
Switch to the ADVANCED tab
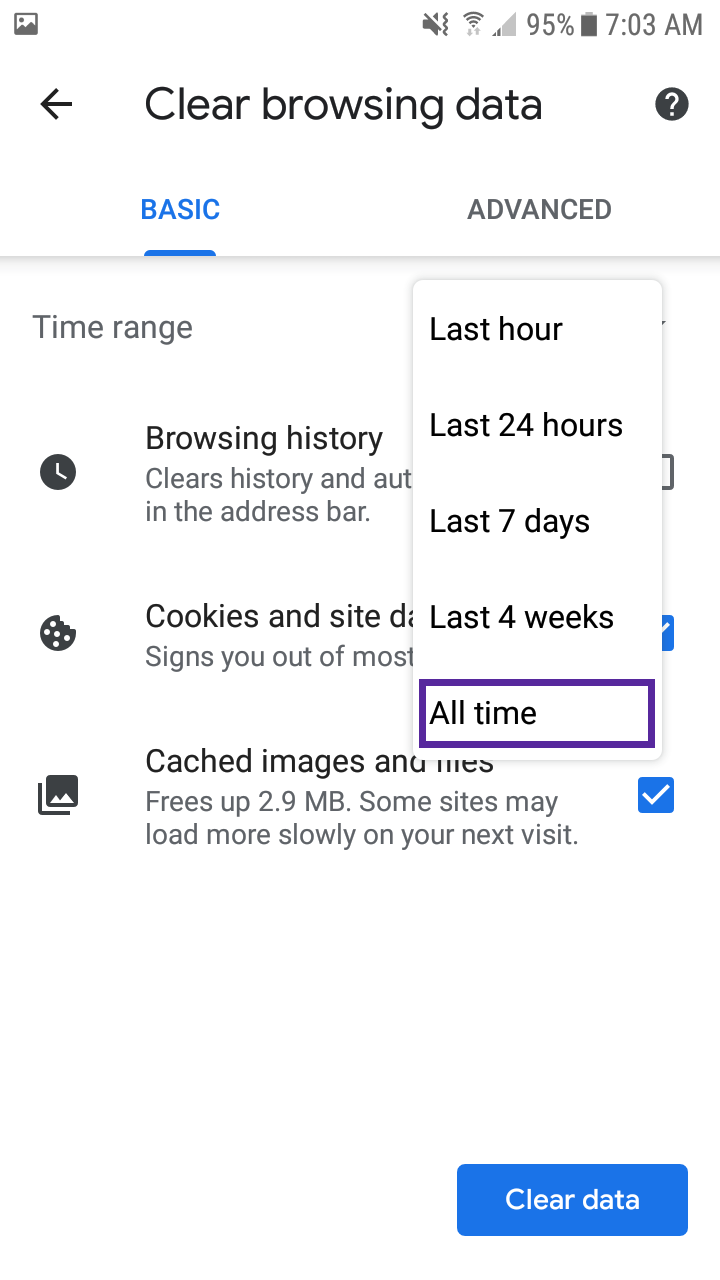click(x=540, y=209)
